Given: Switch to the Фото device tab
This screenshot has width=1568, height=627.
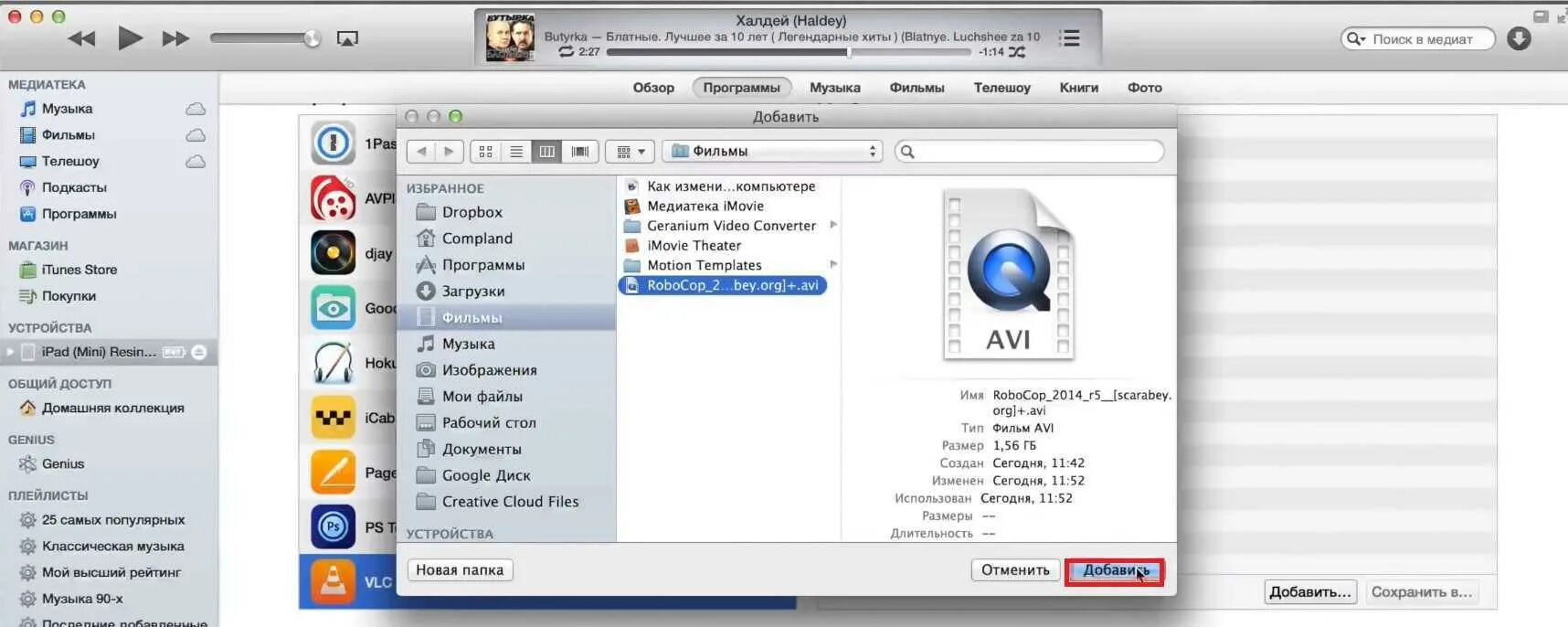Looking at the screenshot, I should pos(1144,88).
